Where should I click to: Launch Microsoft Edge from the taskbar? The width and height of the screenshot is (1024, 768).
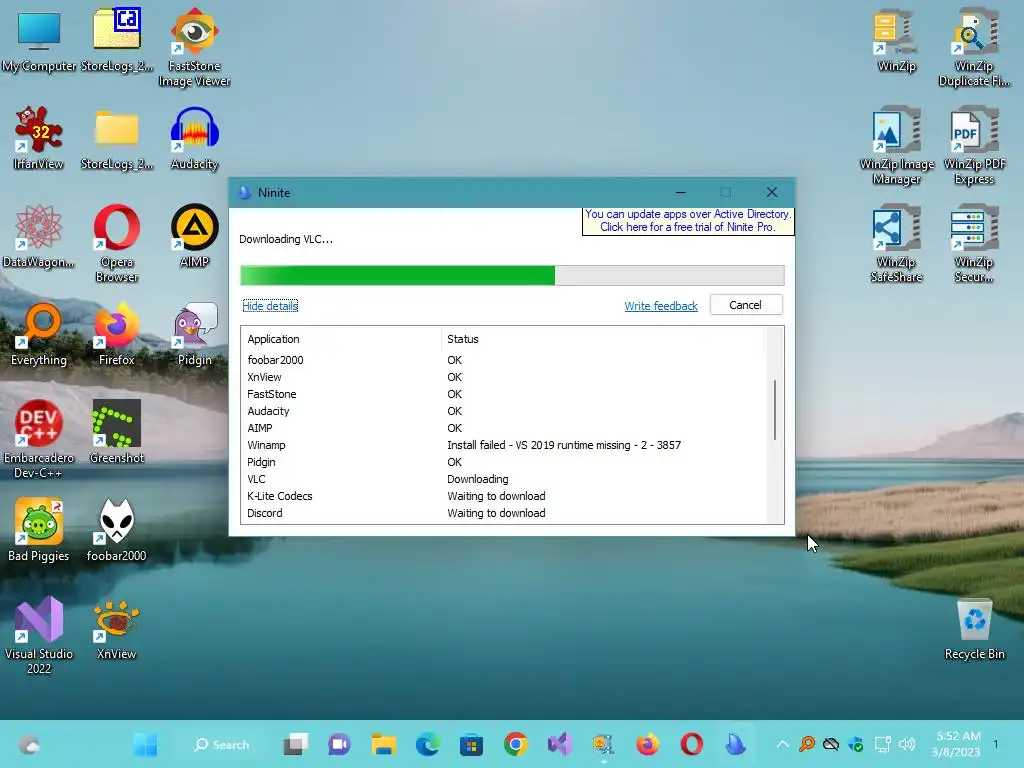[x=428, y=744]
